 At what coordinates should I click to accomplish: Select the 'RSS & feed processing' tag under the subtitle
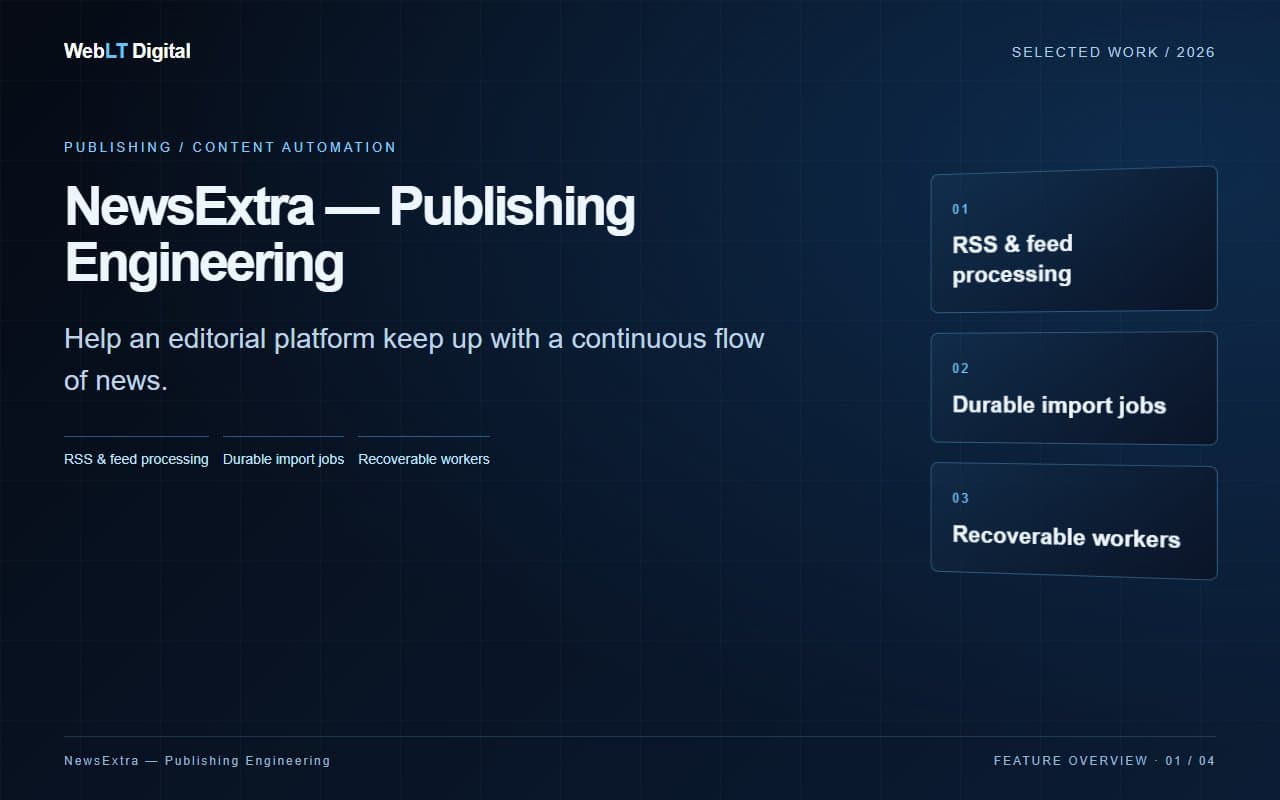tap(136, 453)
